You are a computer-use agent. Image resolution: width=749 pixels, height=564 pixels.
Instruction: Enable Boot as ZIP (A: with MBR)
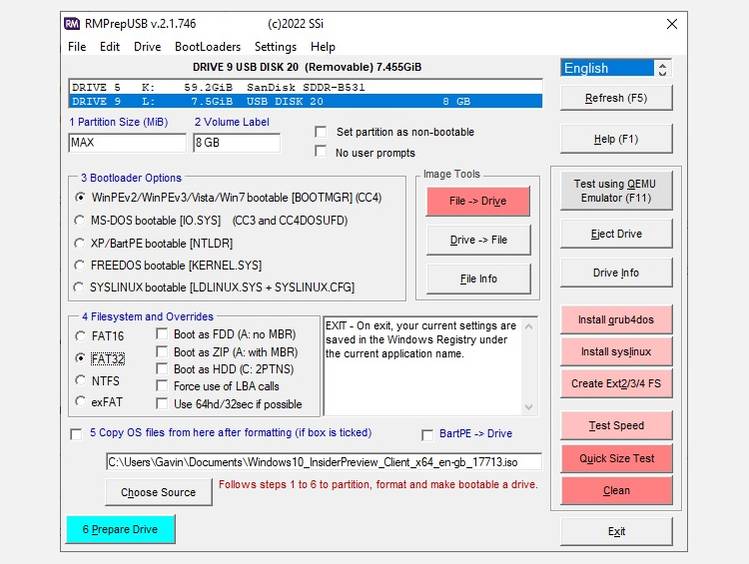162,352
